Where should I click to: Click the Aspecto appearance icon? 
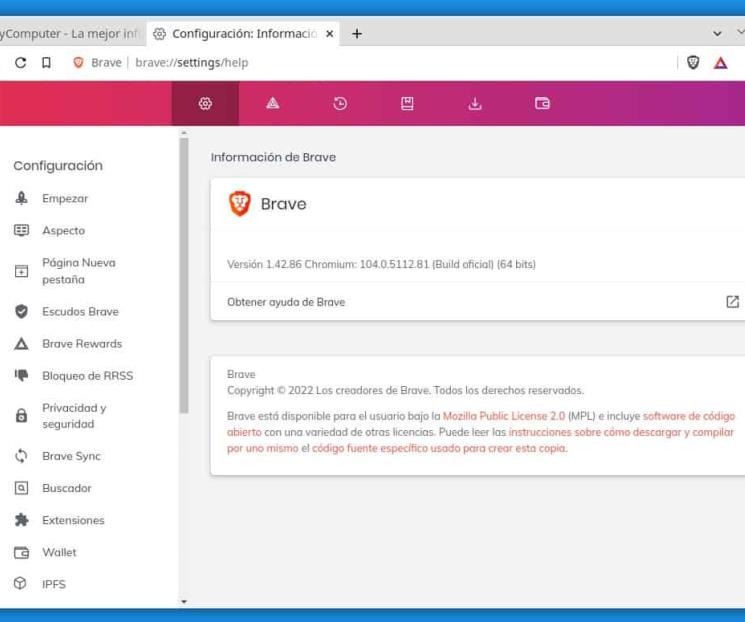tap(21, 230)
